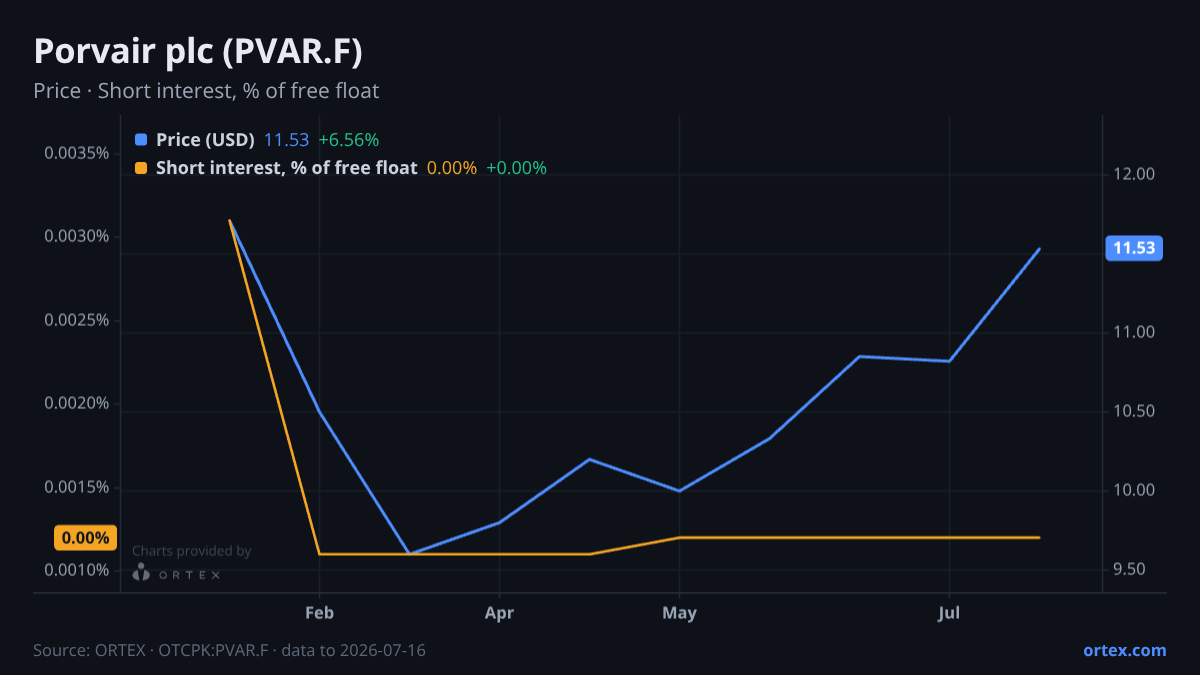Image resolution: width=1200 pixels, height=675 pixels.
Task: Click the 0.0030% left axis label
Action: pyautogui.click(x=77, y=237)
